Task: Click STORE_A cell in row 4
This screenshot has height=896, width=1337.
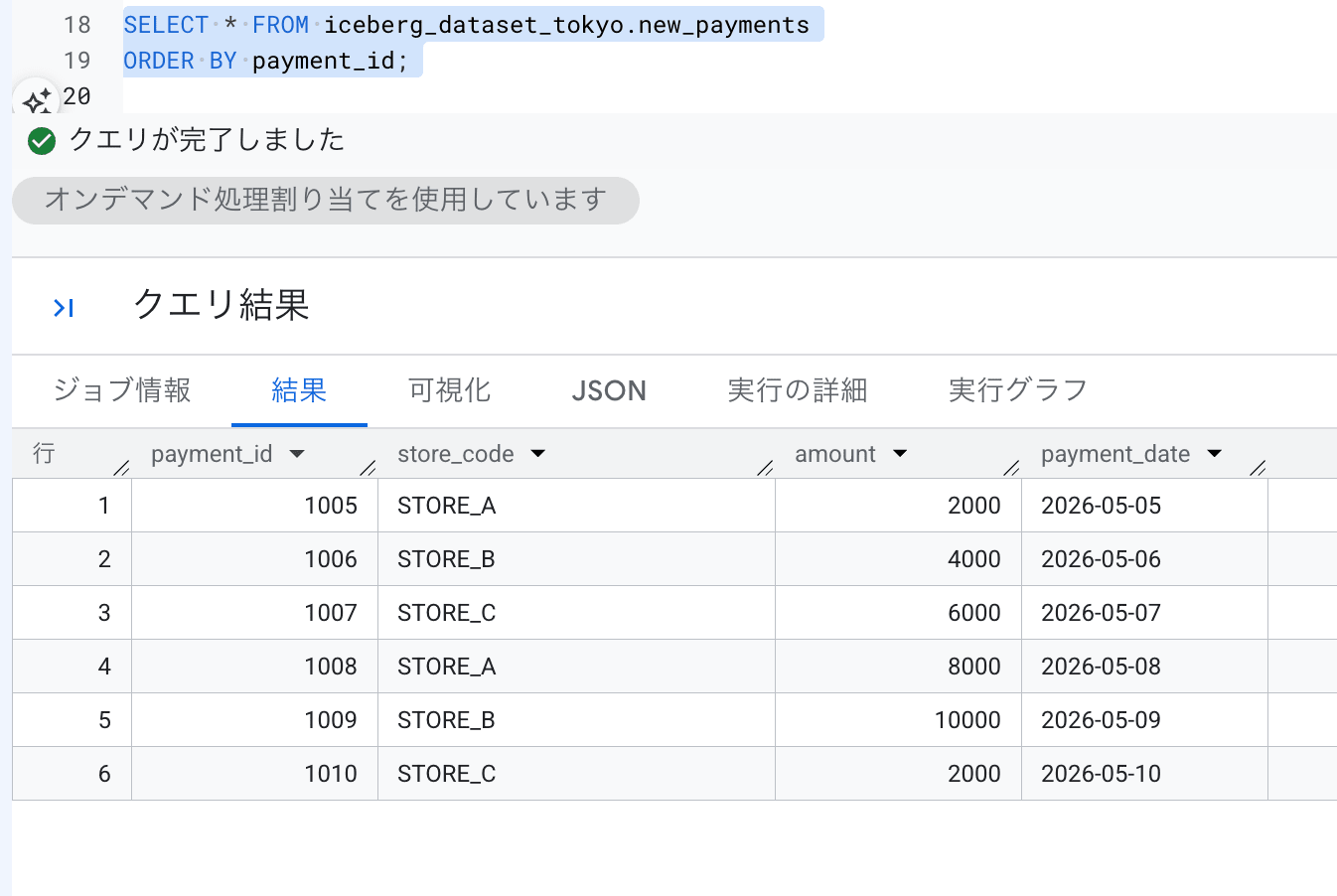Action: point(576,667)
